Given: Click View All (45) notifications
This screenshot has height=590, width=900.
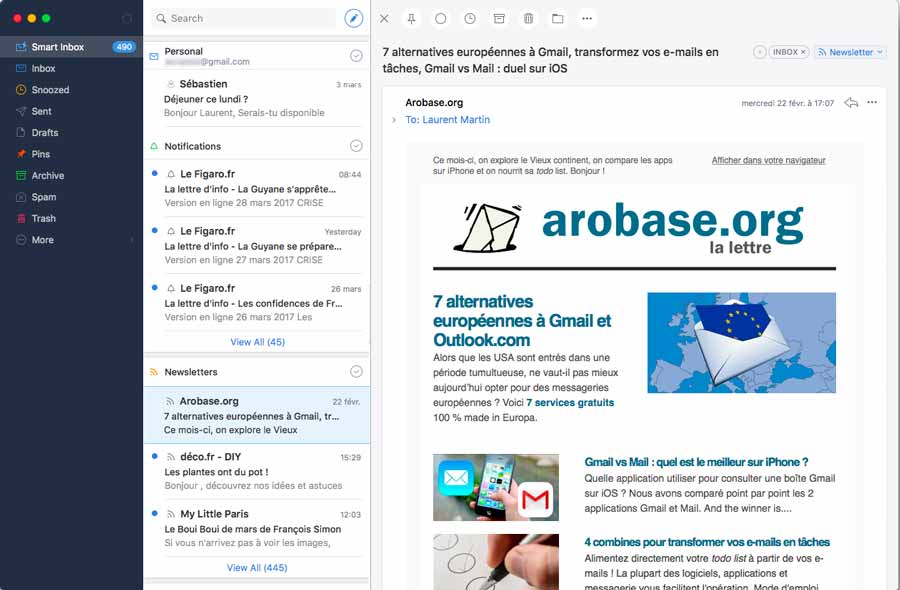Looking at the screenshot, I should (258, 342).
